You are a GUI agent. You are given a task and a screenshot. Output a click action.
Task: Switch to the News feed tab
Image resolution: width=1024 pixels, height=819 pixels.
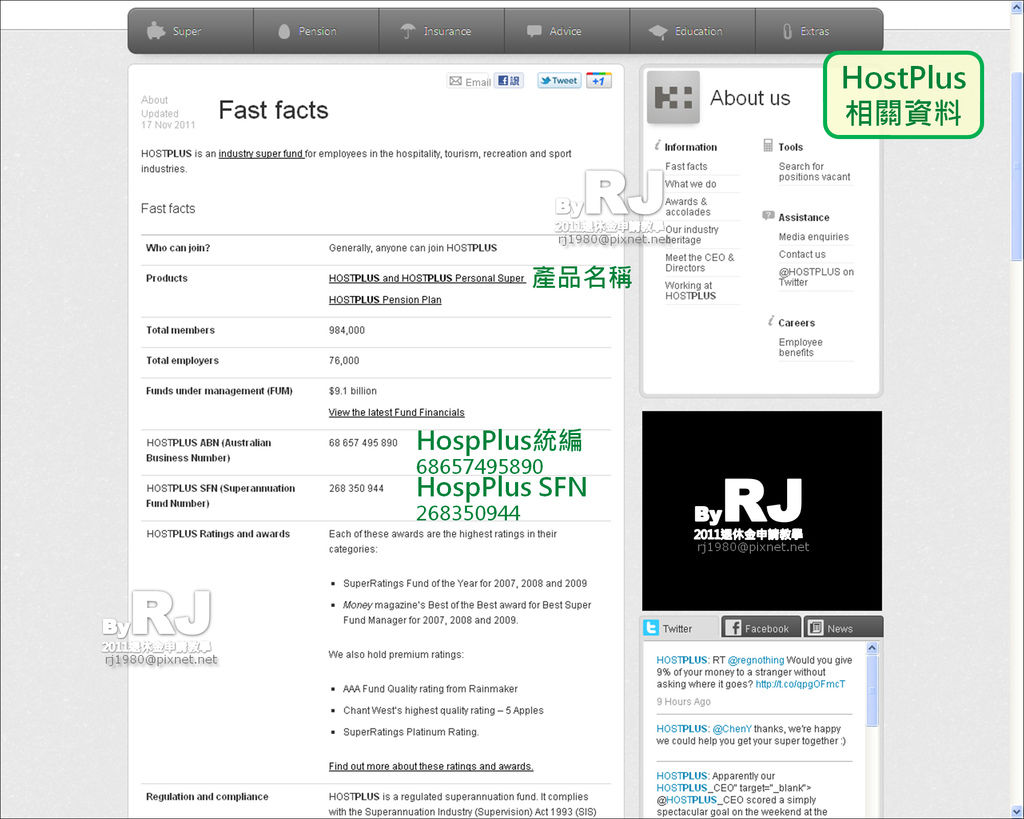pos(843,628)
